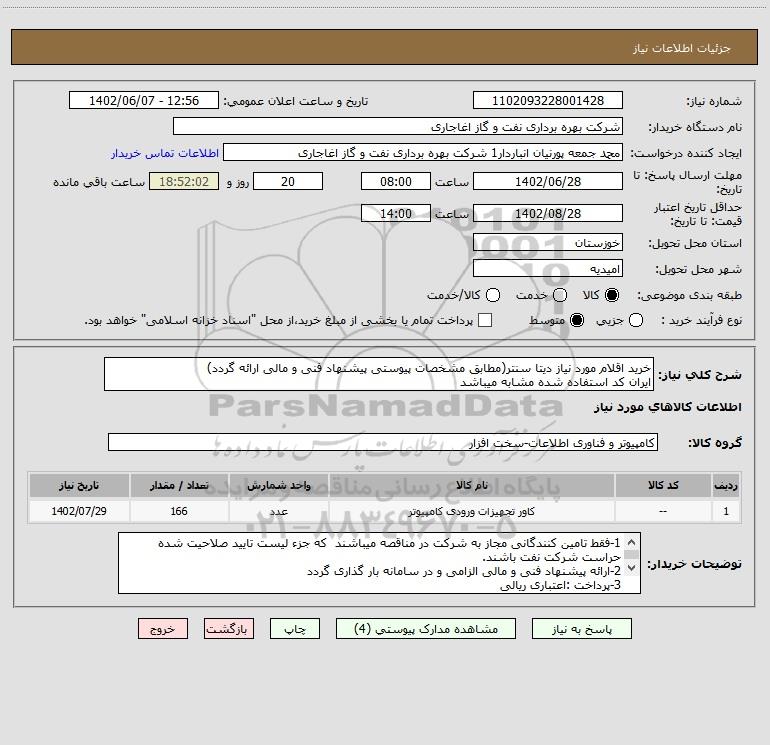The width and height of the screenshot is (770, 745).
Task: Click the price validity time 14:00
Action: click(x=396, y=213)
